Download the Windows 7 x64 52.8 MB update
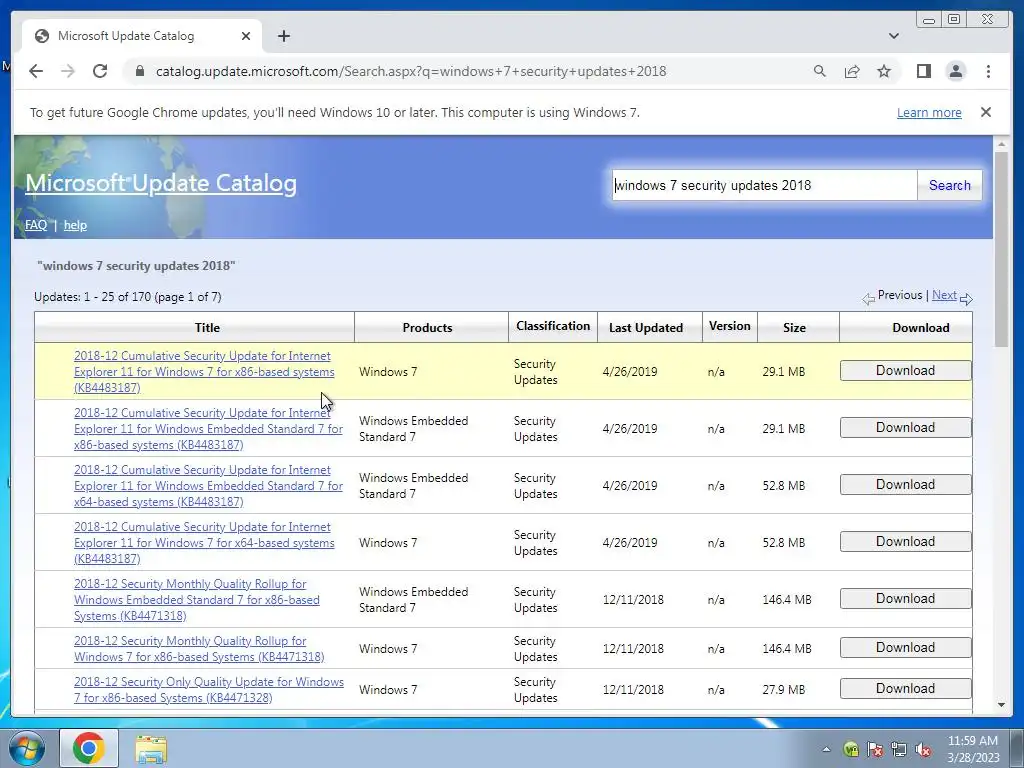The height and width of the screenshot is (768, 1024). (905, 541)
